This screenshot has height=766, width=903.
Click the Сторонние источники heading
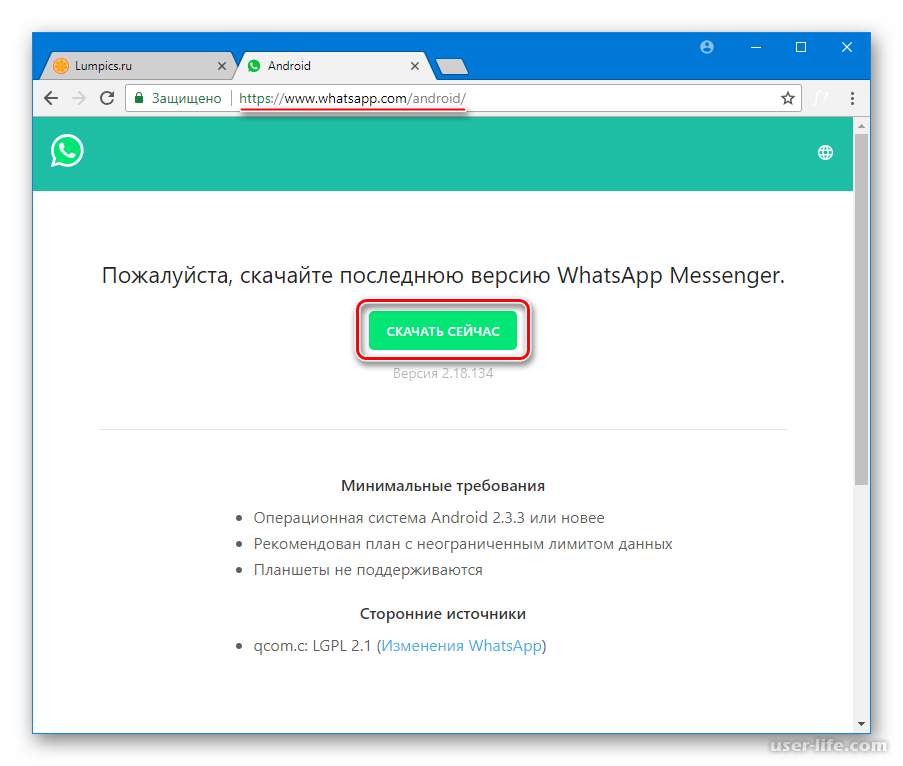(443, 614)
